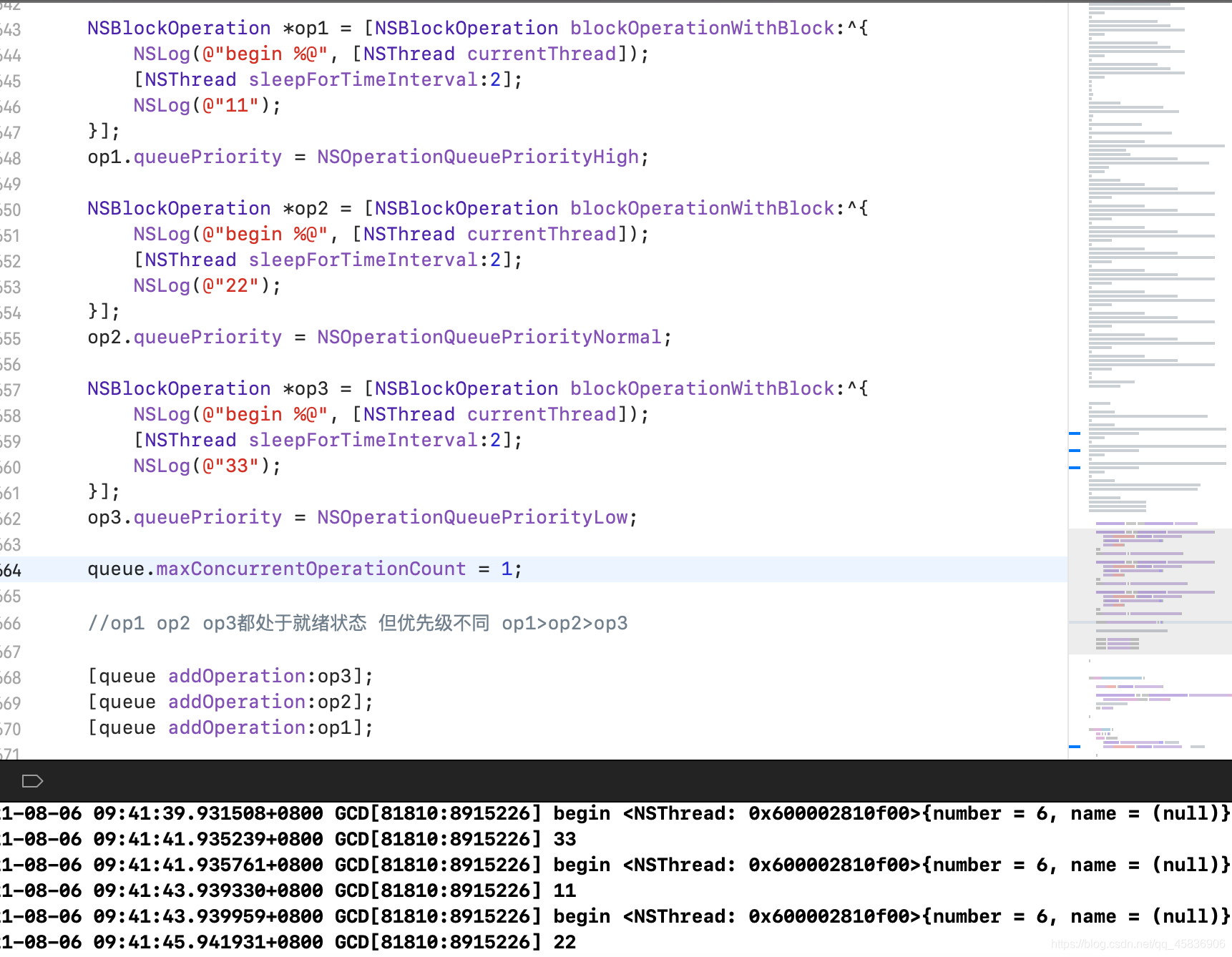Click the comment line about op1>op2>op3

click(357, 623)
